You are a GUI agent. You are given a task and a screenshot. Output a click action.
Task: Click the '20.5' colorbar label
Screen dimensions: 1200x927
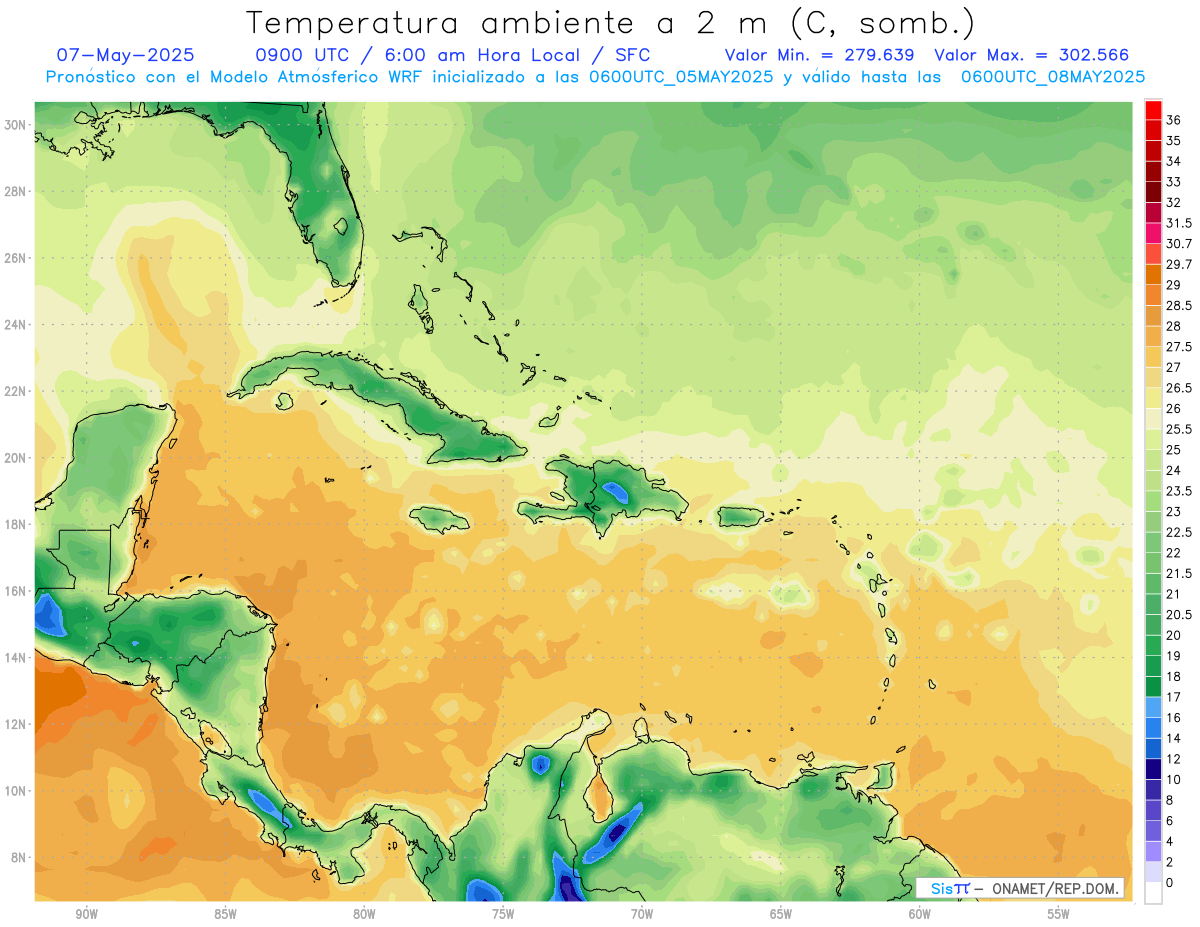coord(1179,615)
